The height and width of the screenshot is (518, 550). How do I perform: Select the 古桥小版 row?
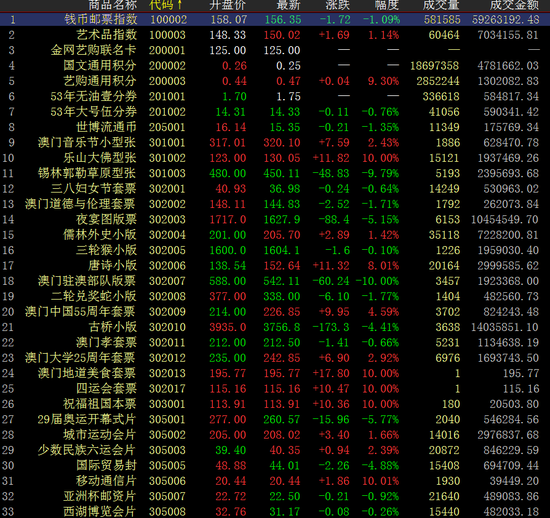click(275, 327)
